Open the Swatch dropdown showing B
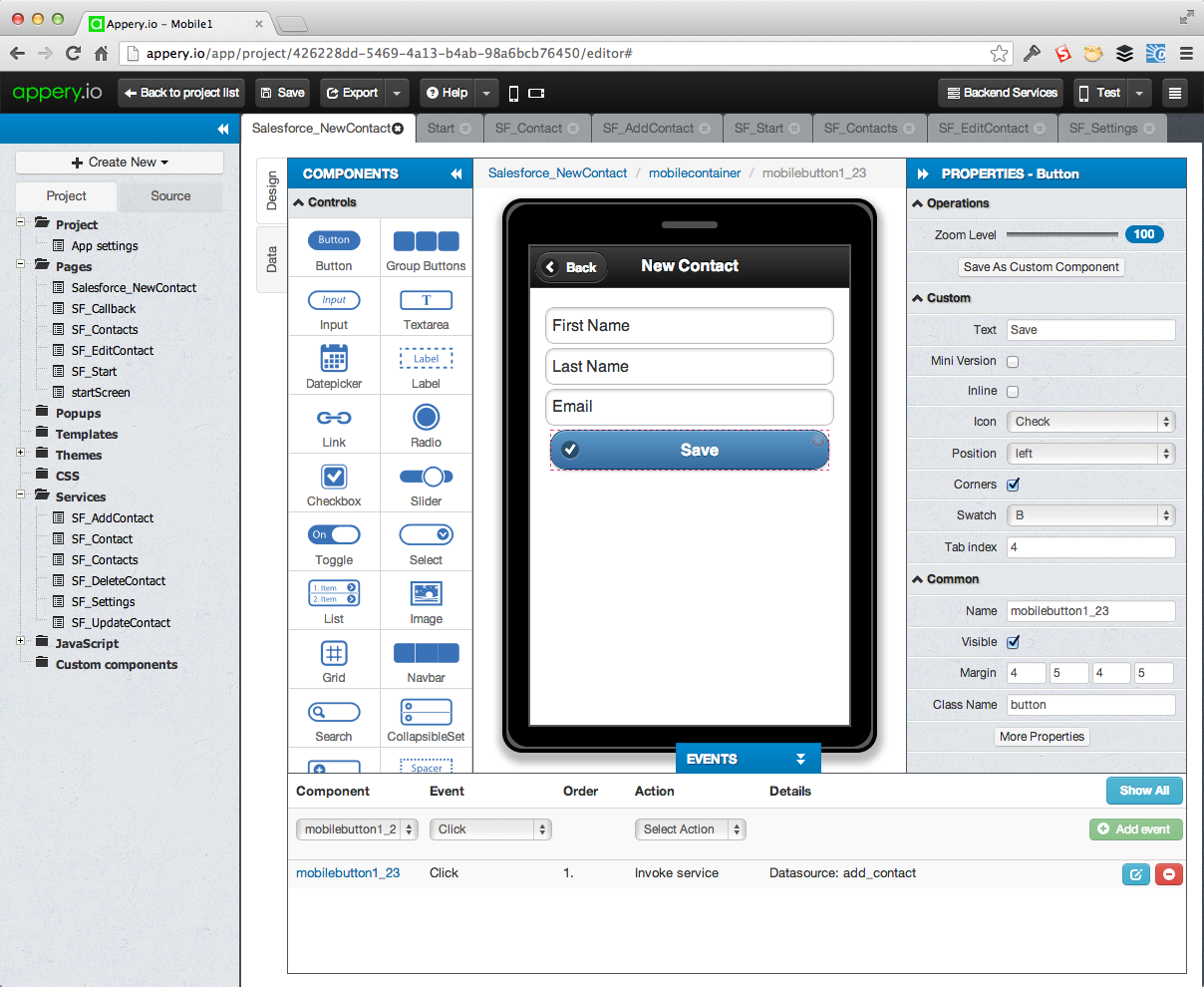Screen dimensions: 1204x987 1090,515
